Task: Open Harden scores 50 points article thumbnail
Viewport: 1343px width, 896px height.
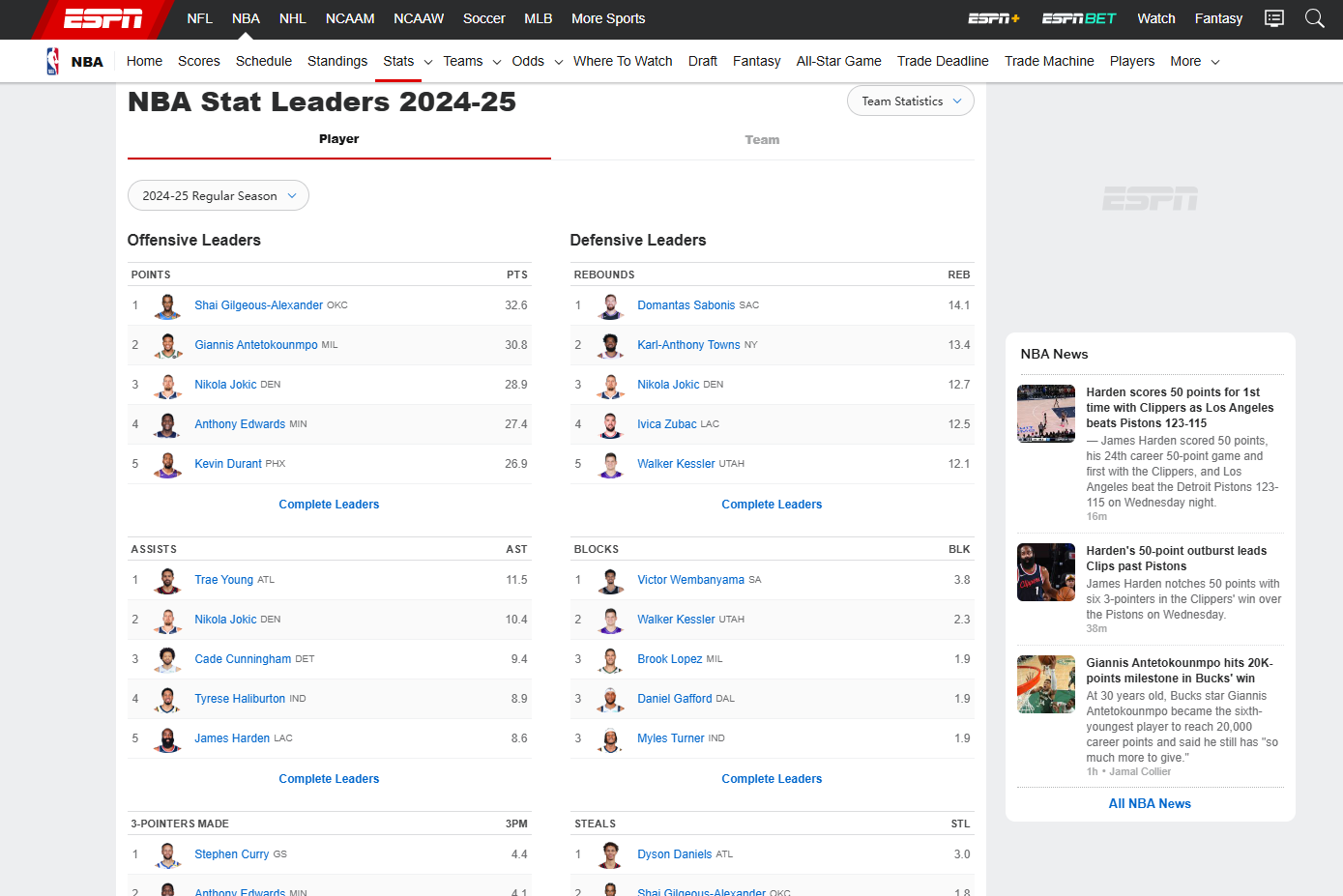Action: point(1046,414)
